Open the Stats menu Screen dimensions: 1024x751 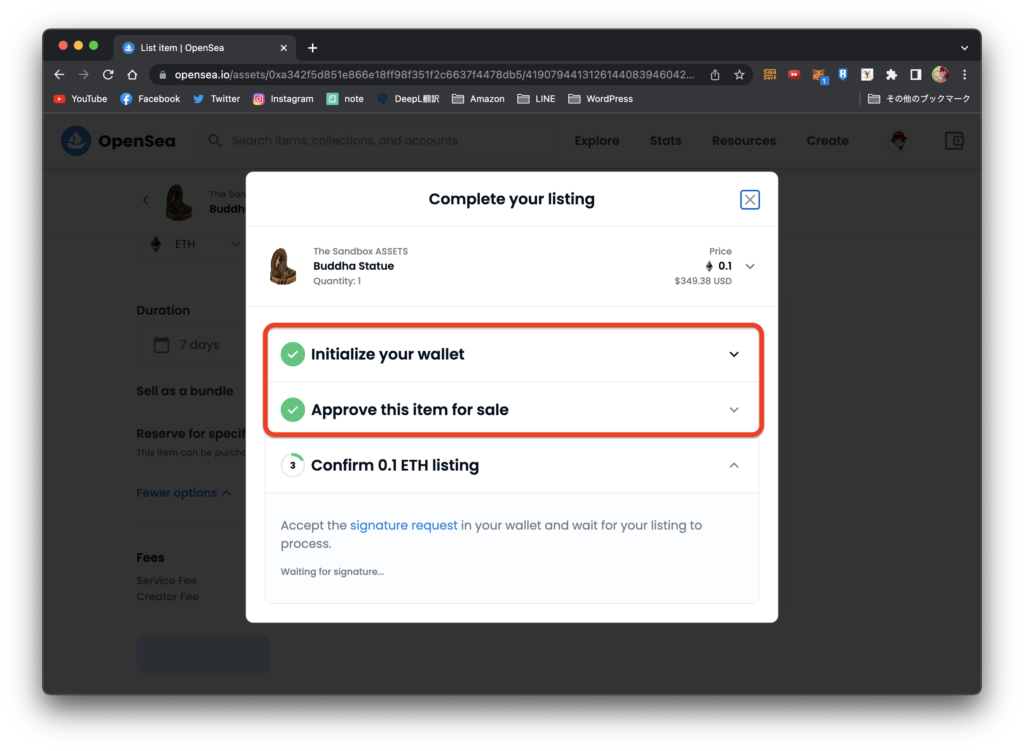(x=665, y=140)
